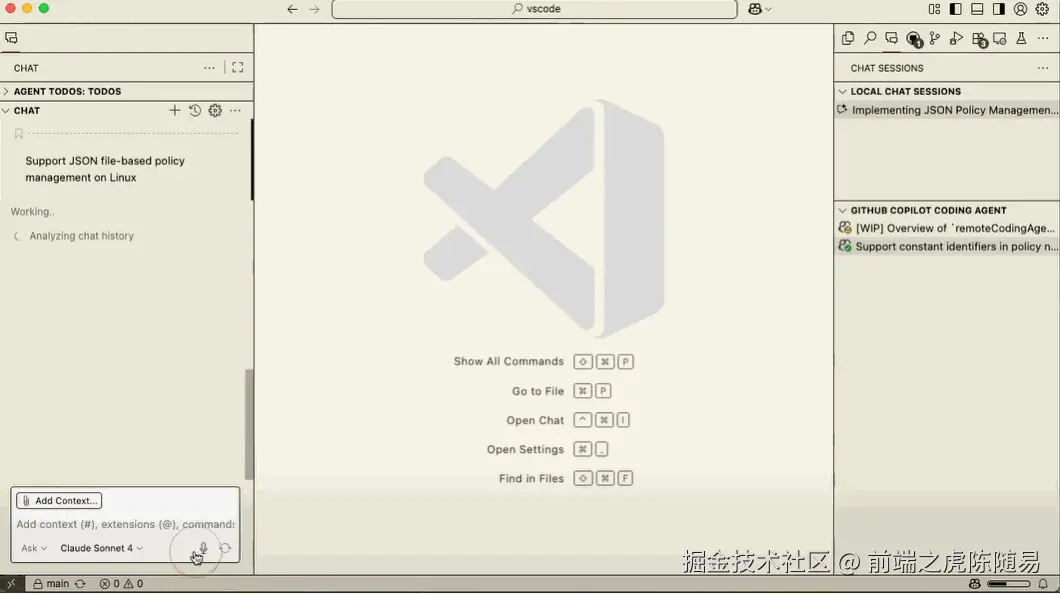Click Open Settings shortcut hint
The height and width of the screenshot is (594, 1060).
[x=548, y=449]
